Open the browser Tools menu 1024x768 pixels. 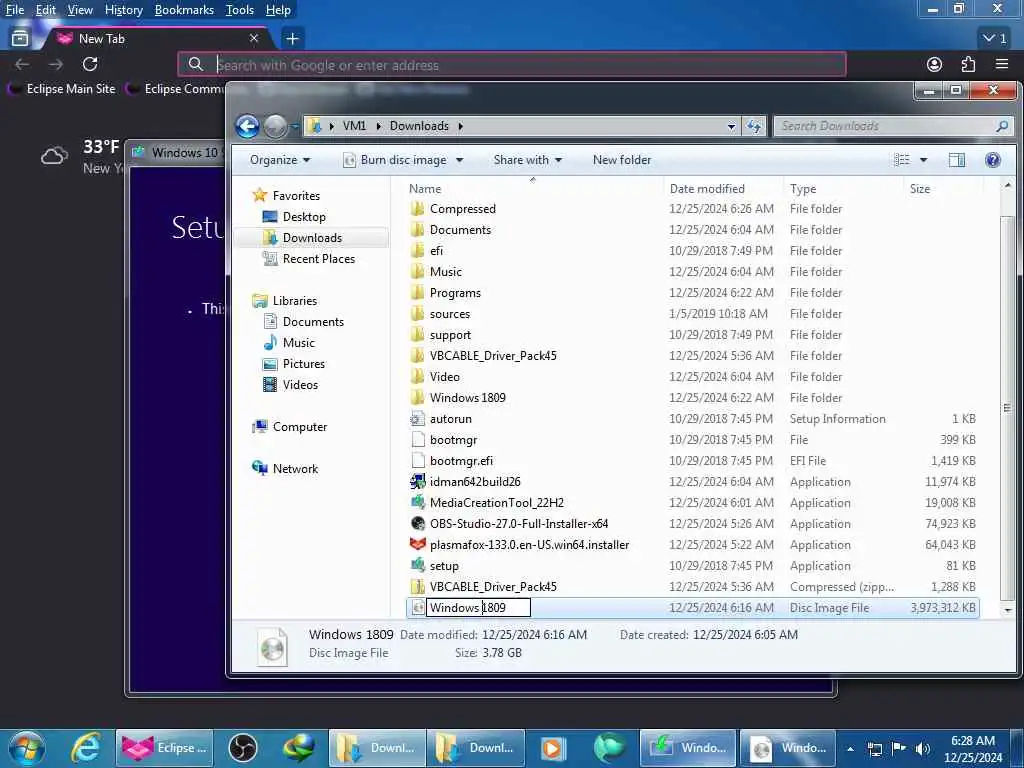pos(239,10)
